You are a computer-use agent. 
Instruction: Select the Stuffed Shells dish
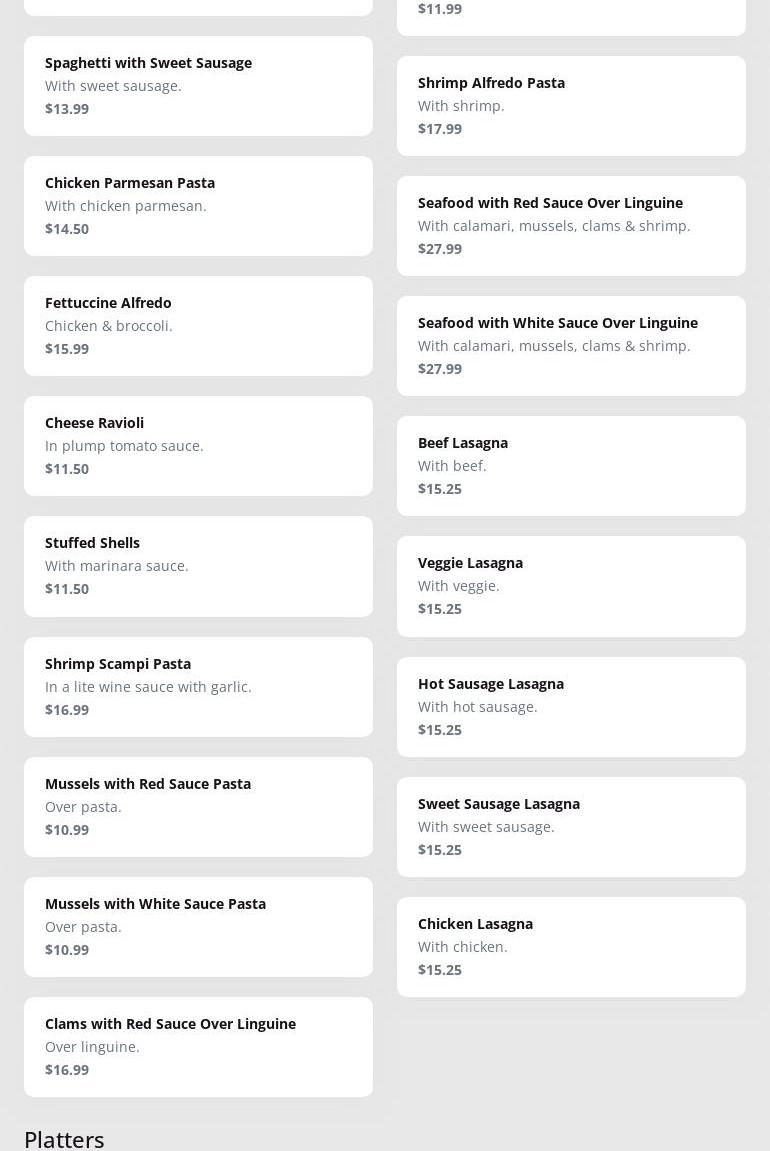[198, 566]
